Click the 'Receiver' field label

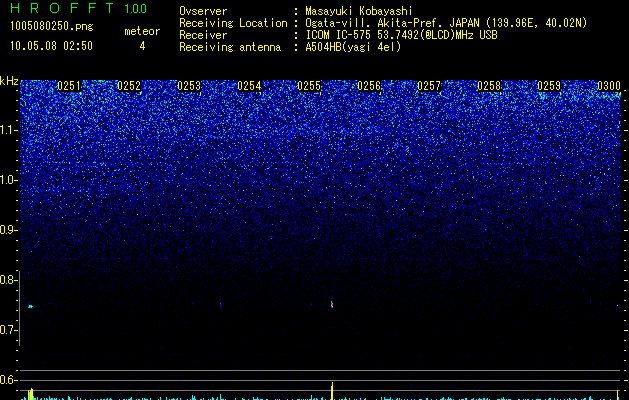click(203, 35)
